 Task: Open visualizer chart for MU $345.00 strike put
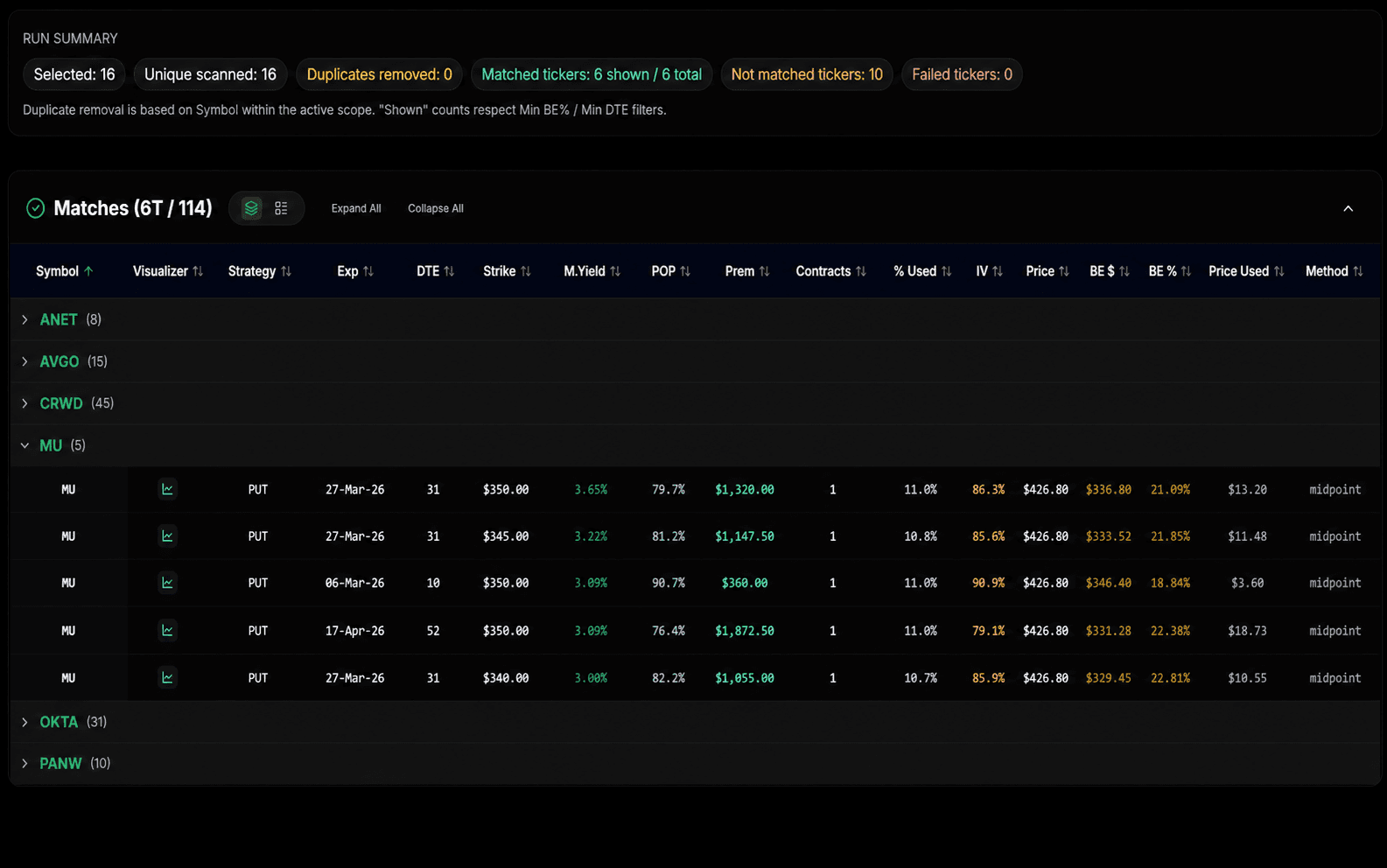coord(167,536)
